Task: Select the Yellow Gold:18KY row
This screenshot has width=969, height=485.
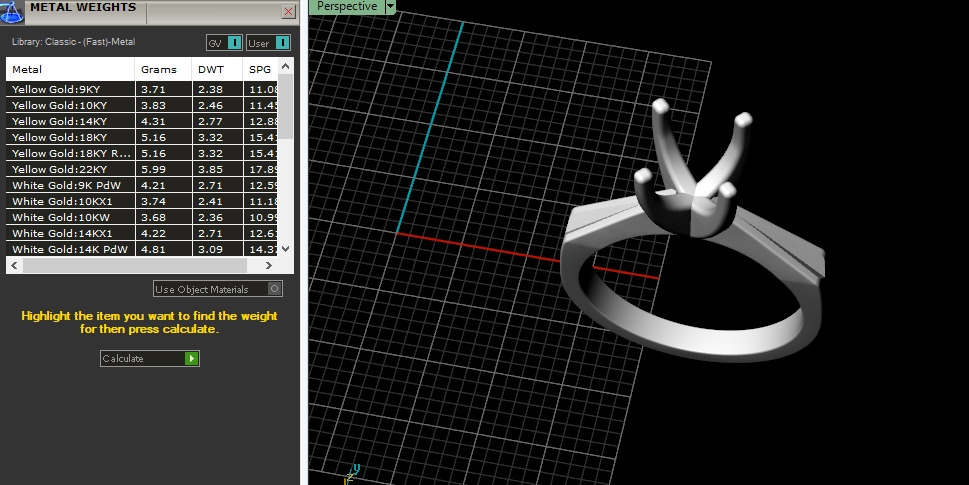Action: (x=142, y=137)
